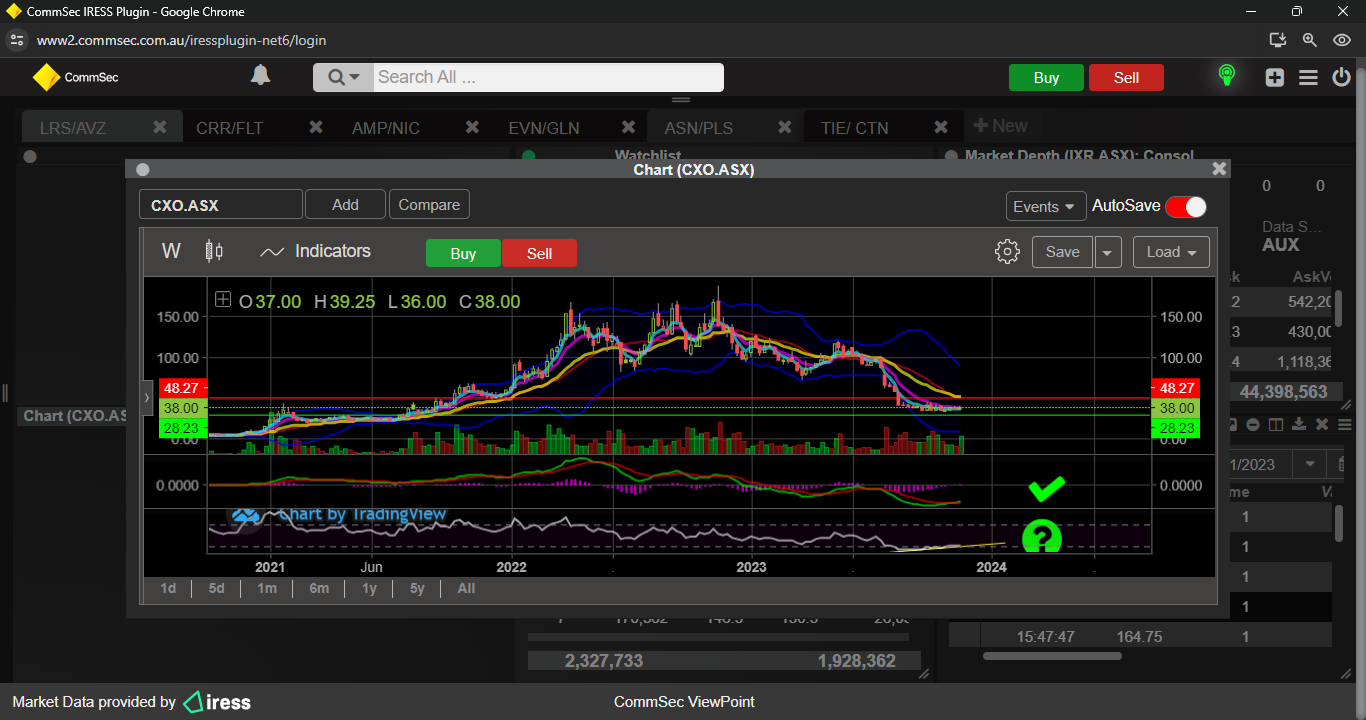1366x720 pixels.
Task: Select the 1y time range
Action: coord(369,588)
